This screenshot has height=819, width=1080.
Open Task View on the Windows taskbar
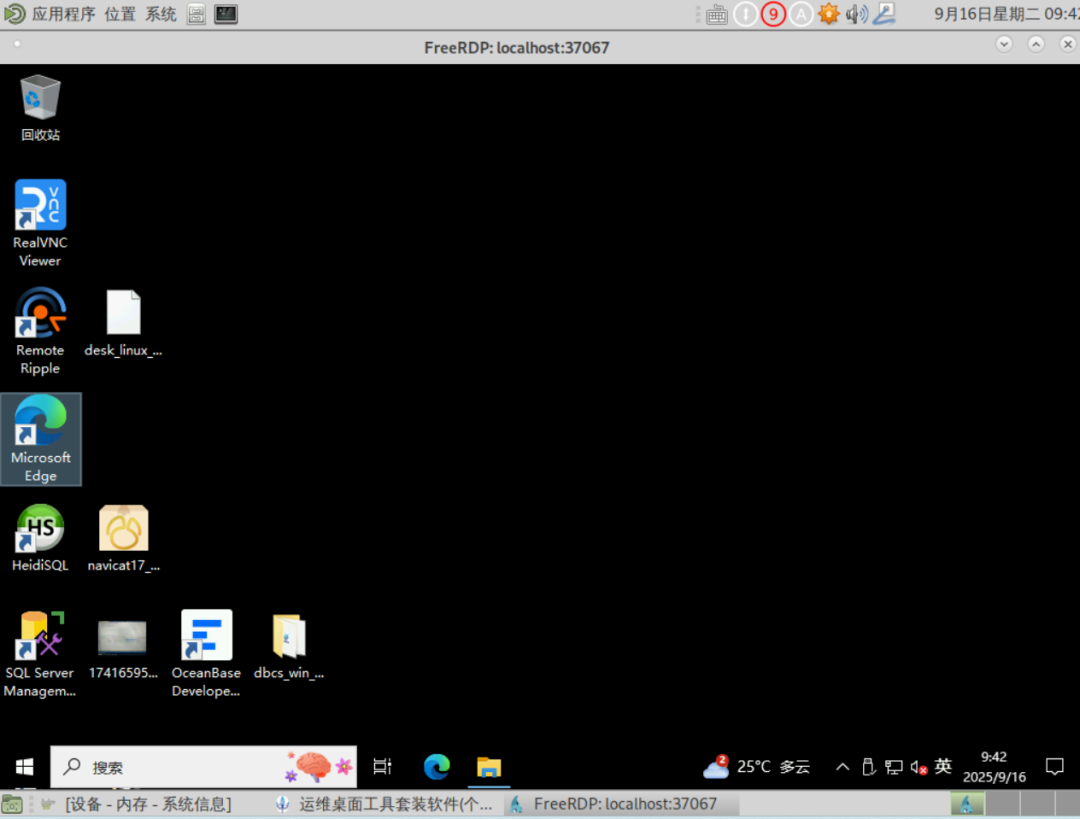click(x=382, y=767)
